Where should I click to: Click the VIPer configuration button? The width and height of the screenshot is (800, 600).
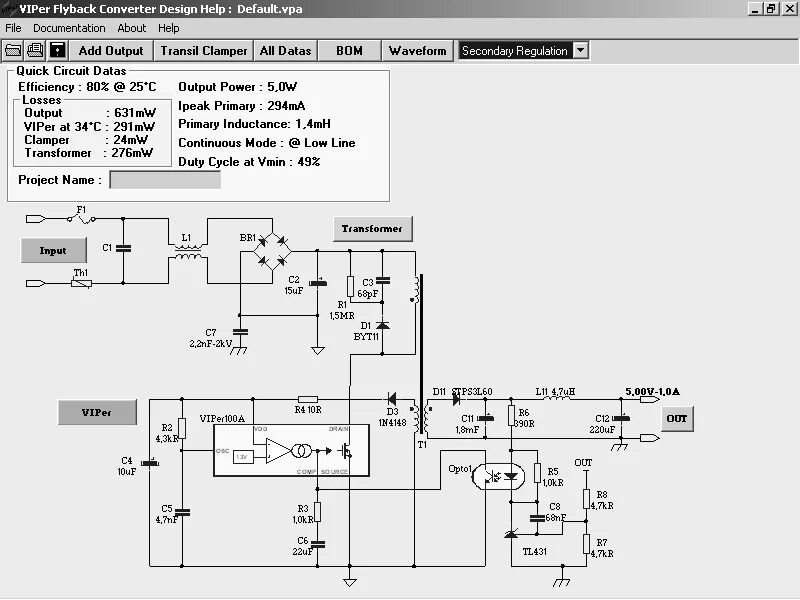(x=97, y=412)
